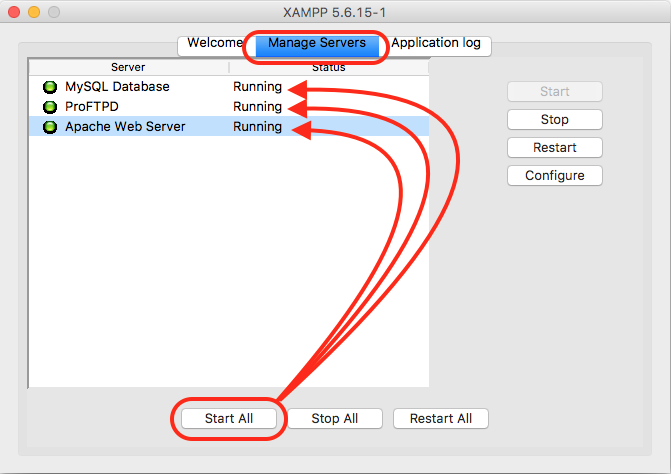Restart the selected server
The width and height of the screenshot is (671, 474).
(555, 148)
